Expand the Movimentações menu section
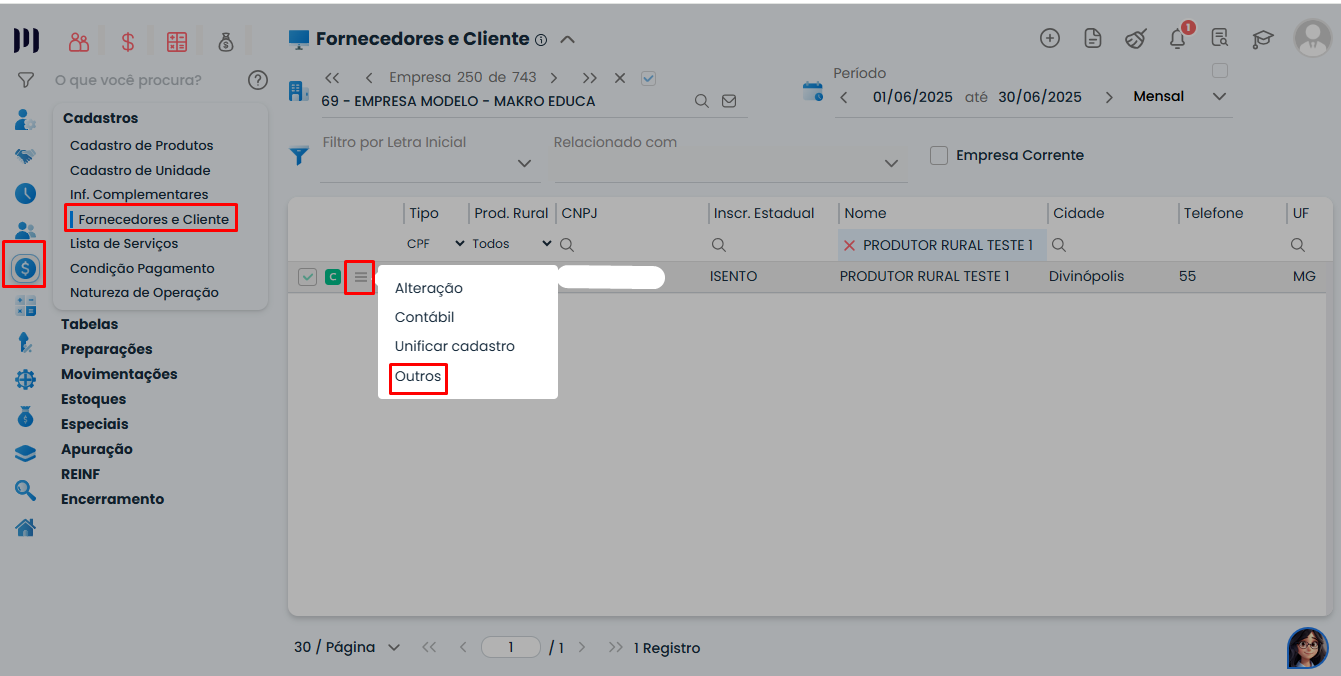This screenshot has width=1341, height=676. 119,374
